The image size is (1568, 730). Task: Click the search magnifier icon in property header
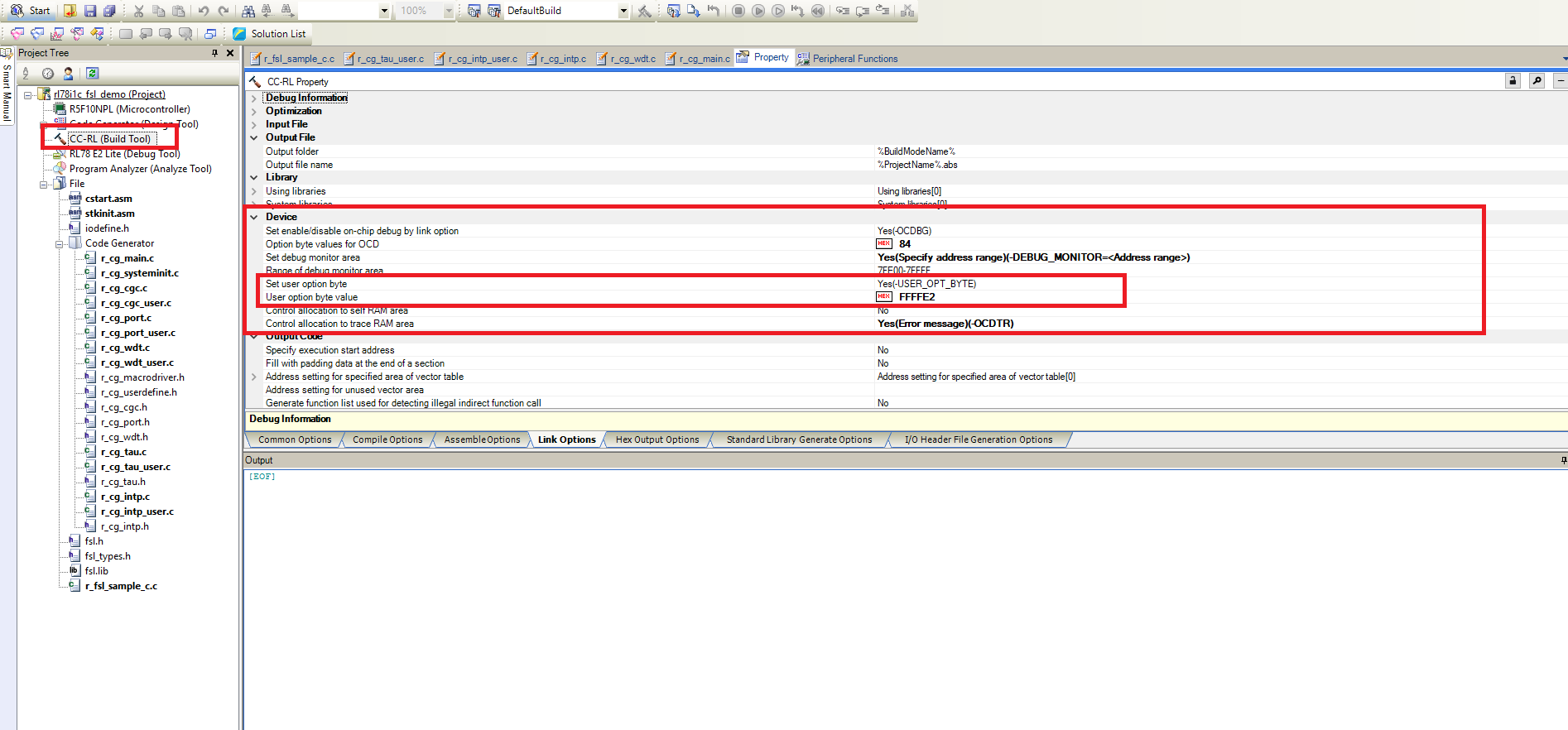point(1537,81)
